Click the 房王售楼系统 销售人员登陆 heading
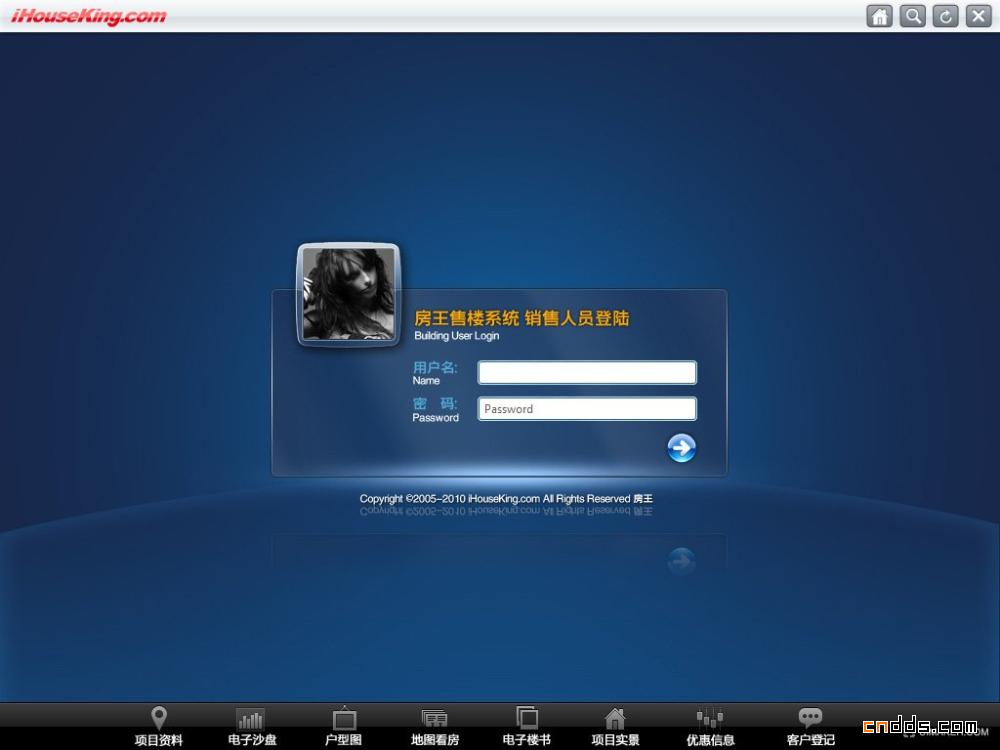Screen dimensions: 1000x750 point(522,318)
